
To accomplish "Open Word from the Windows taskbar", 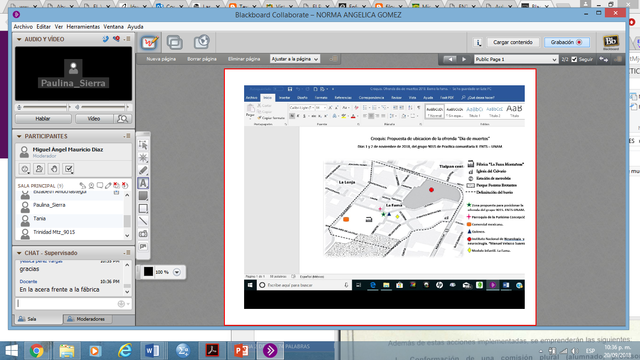I will point(153,351).
